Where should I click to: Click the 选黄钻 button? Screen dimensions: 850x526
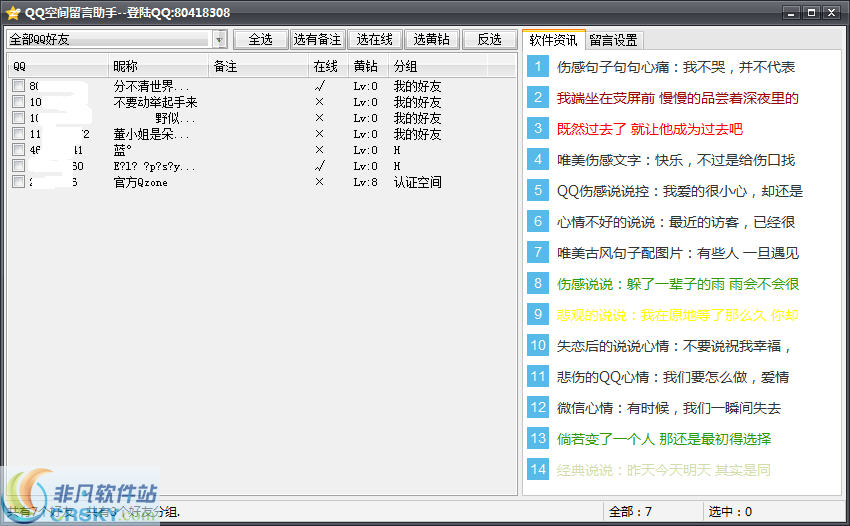(432, 40)
